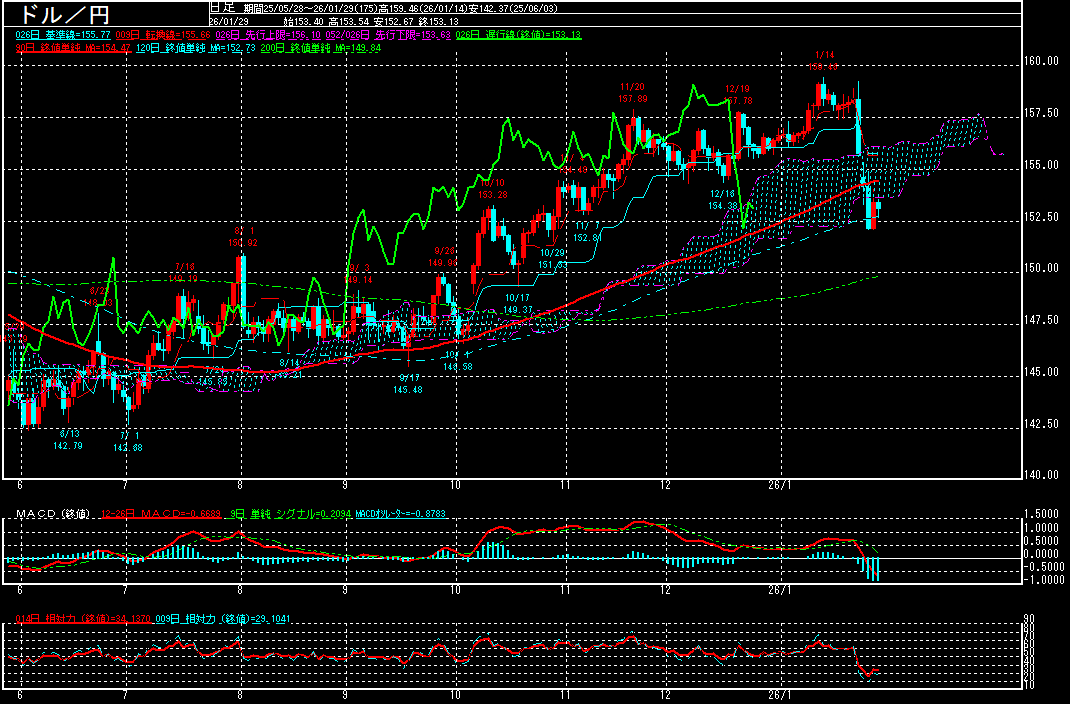Click the ドル／円 chart title
1080x704 pixels.
click(59, 14)
